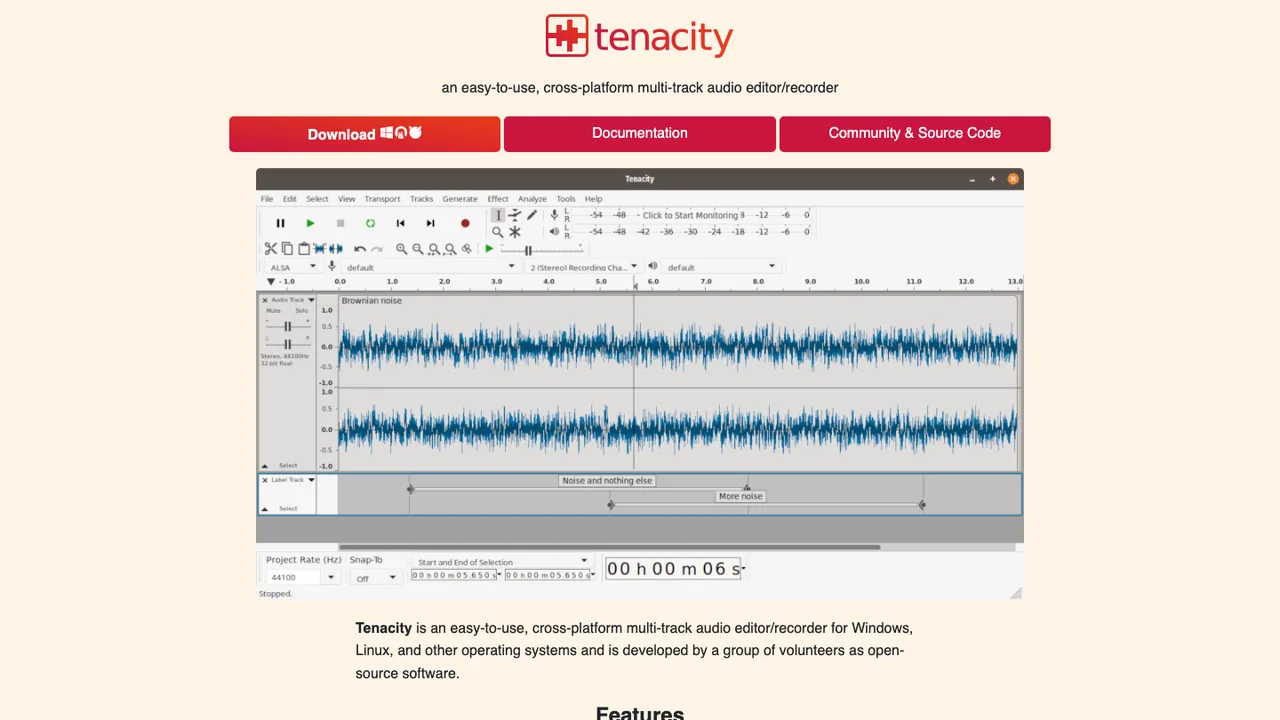The height and width of the screenshot is (720, 1280).
Task: Click Select under Audio Track
Action: click(x=288, y=466)
